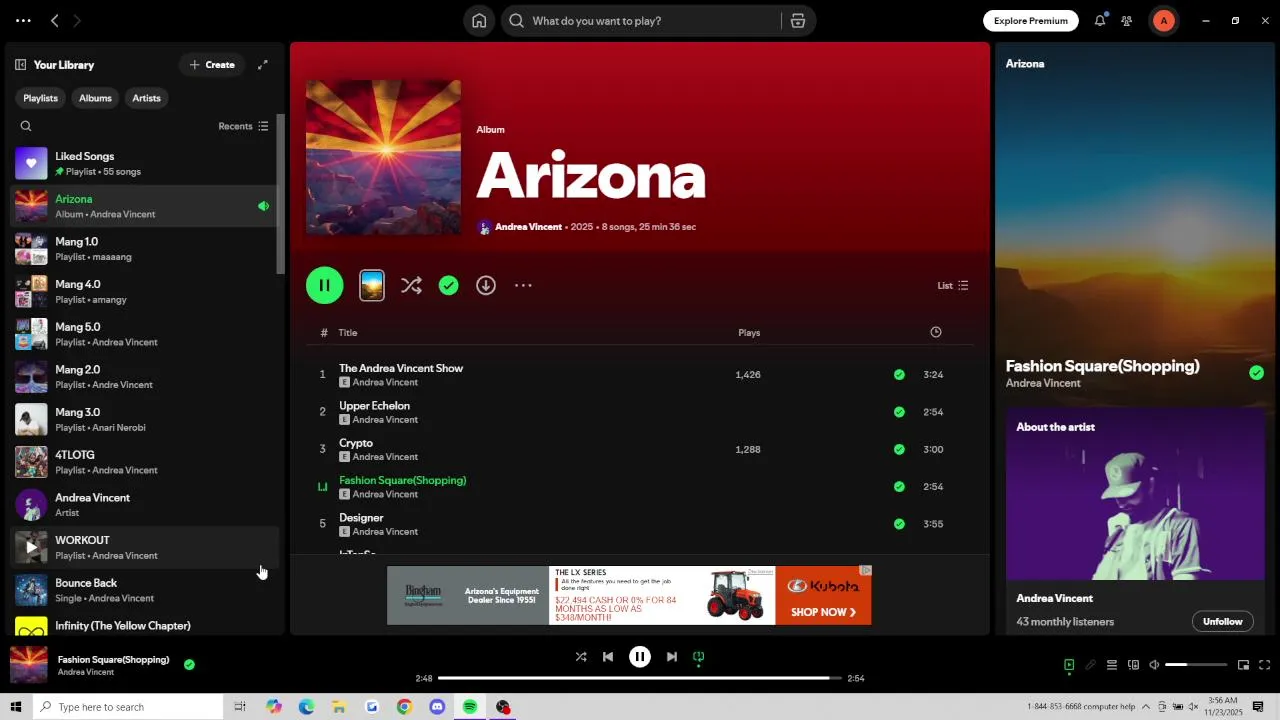Screen dimensions: 1280x720
Task: Filter library by Albums
Action: (x=95, y=98)
